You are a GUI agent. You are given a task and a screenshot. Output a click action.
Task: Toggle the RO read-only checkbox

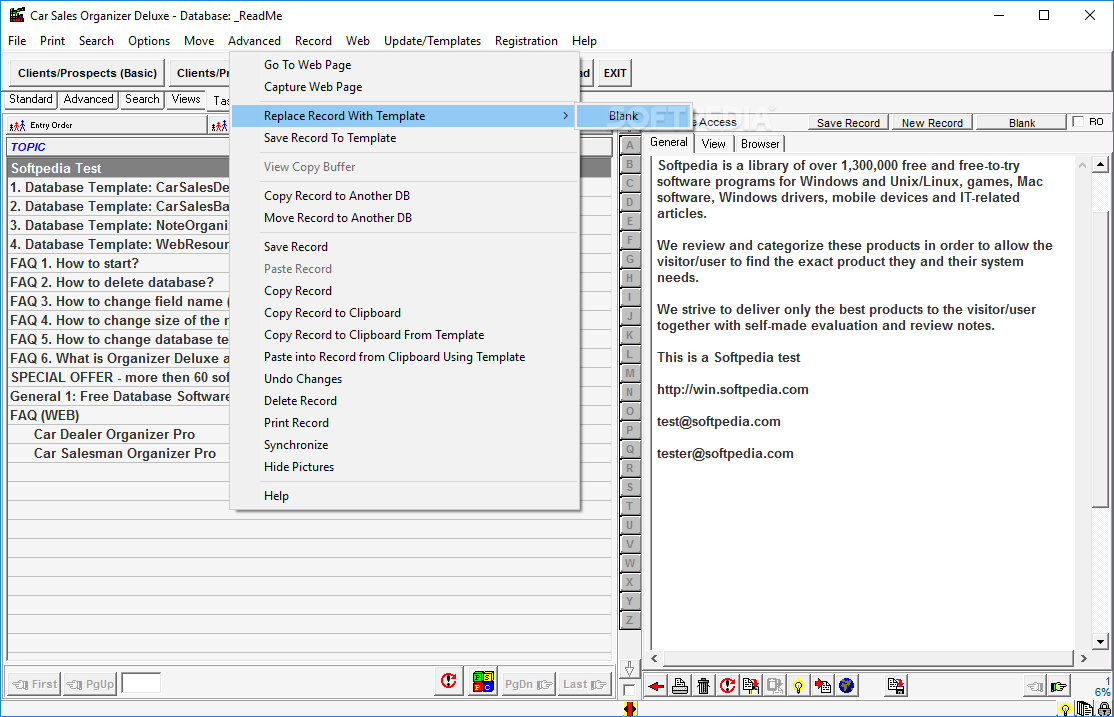click(1078, 122)
